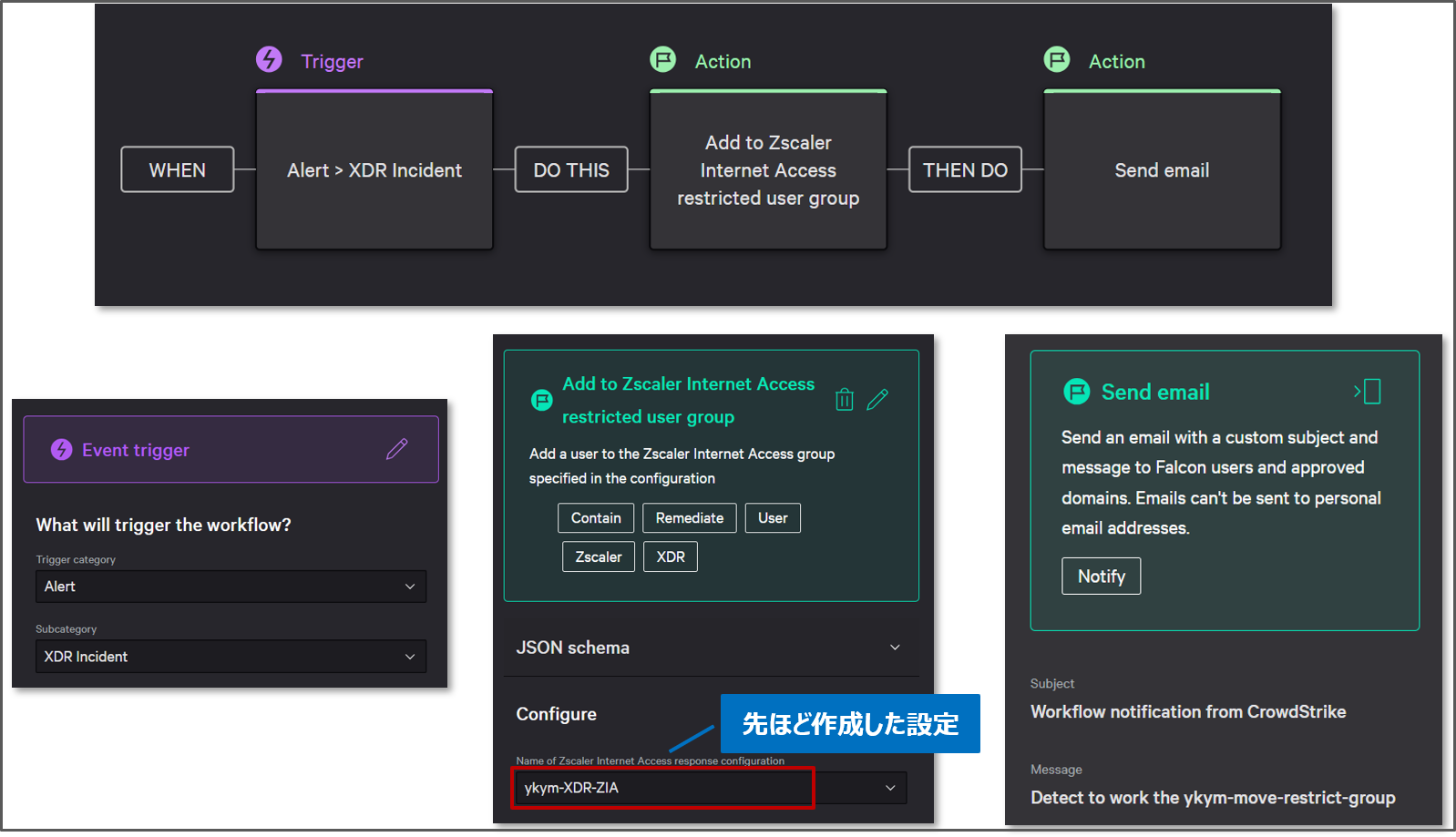Collapse the Send email side panel icon
Screen dimensions: 1456x837
pyautogui.click(x=1368, y=392)
